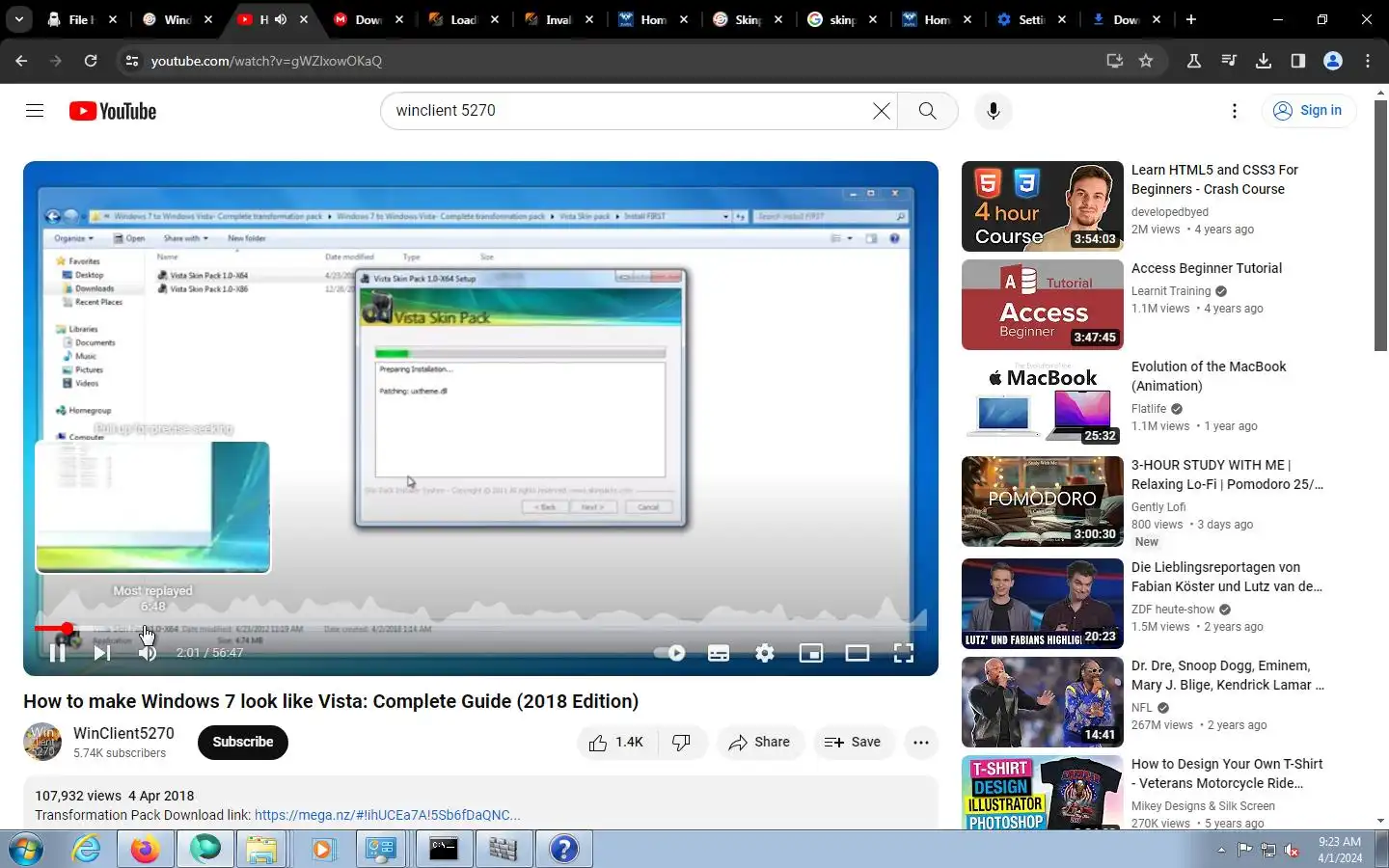Toggle the browser side panel

click(x=1297, y=61)
